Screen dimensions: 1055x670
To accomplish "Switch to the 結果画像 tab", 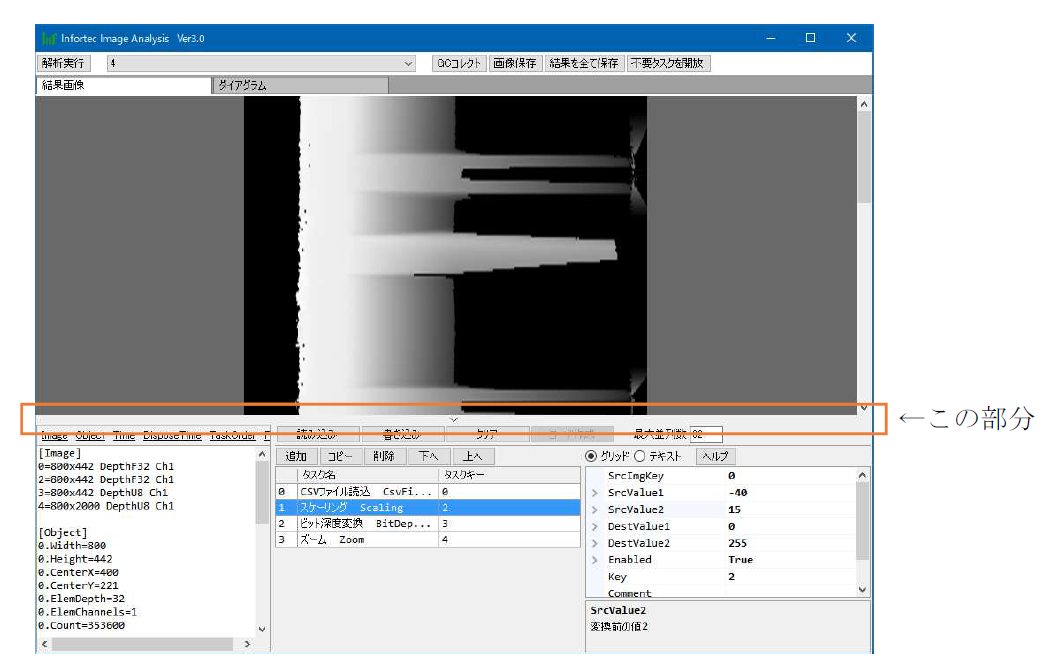I will (124, 85).
